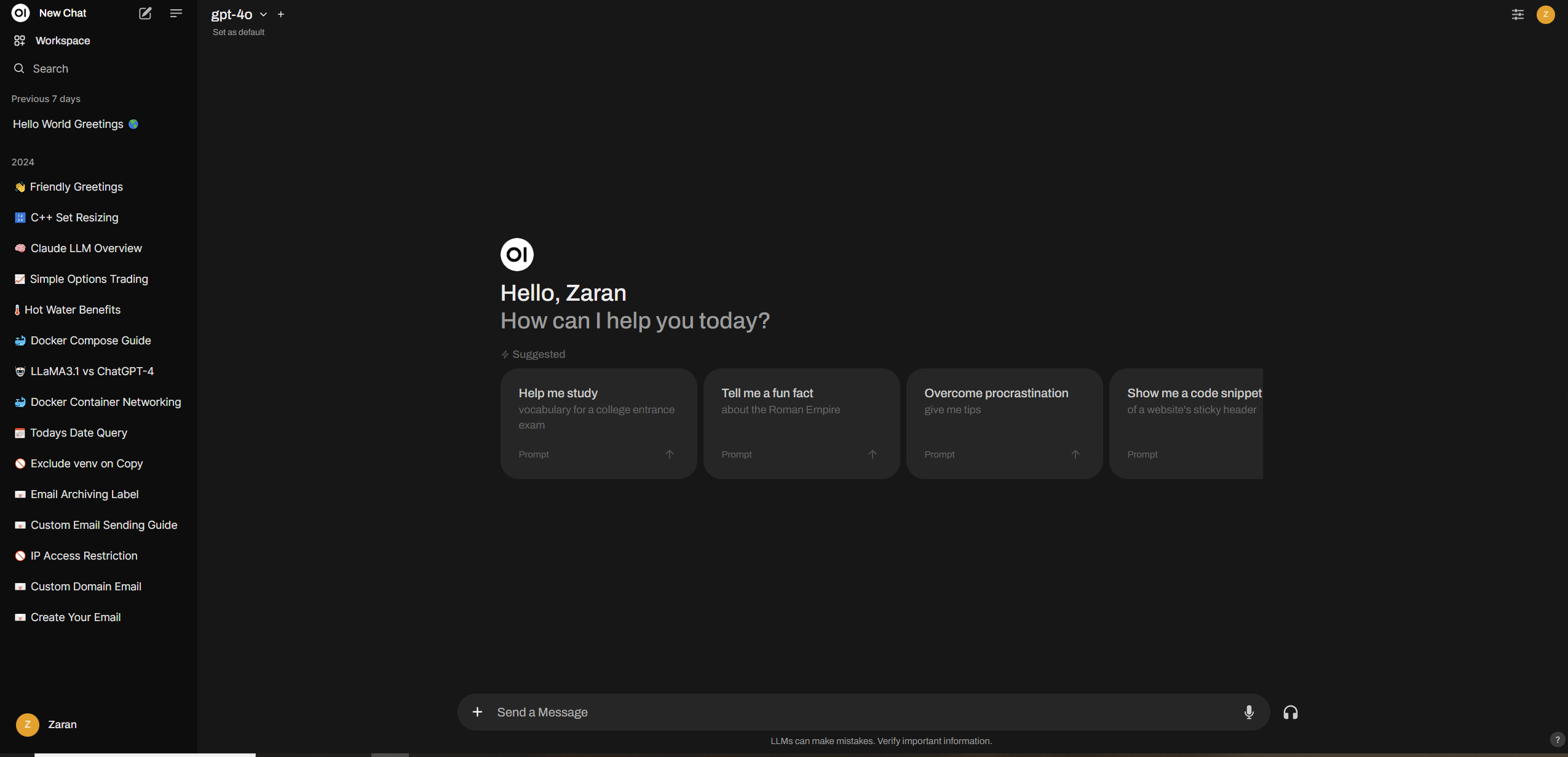
Task: Open the Workspace section
Action: 62,41
